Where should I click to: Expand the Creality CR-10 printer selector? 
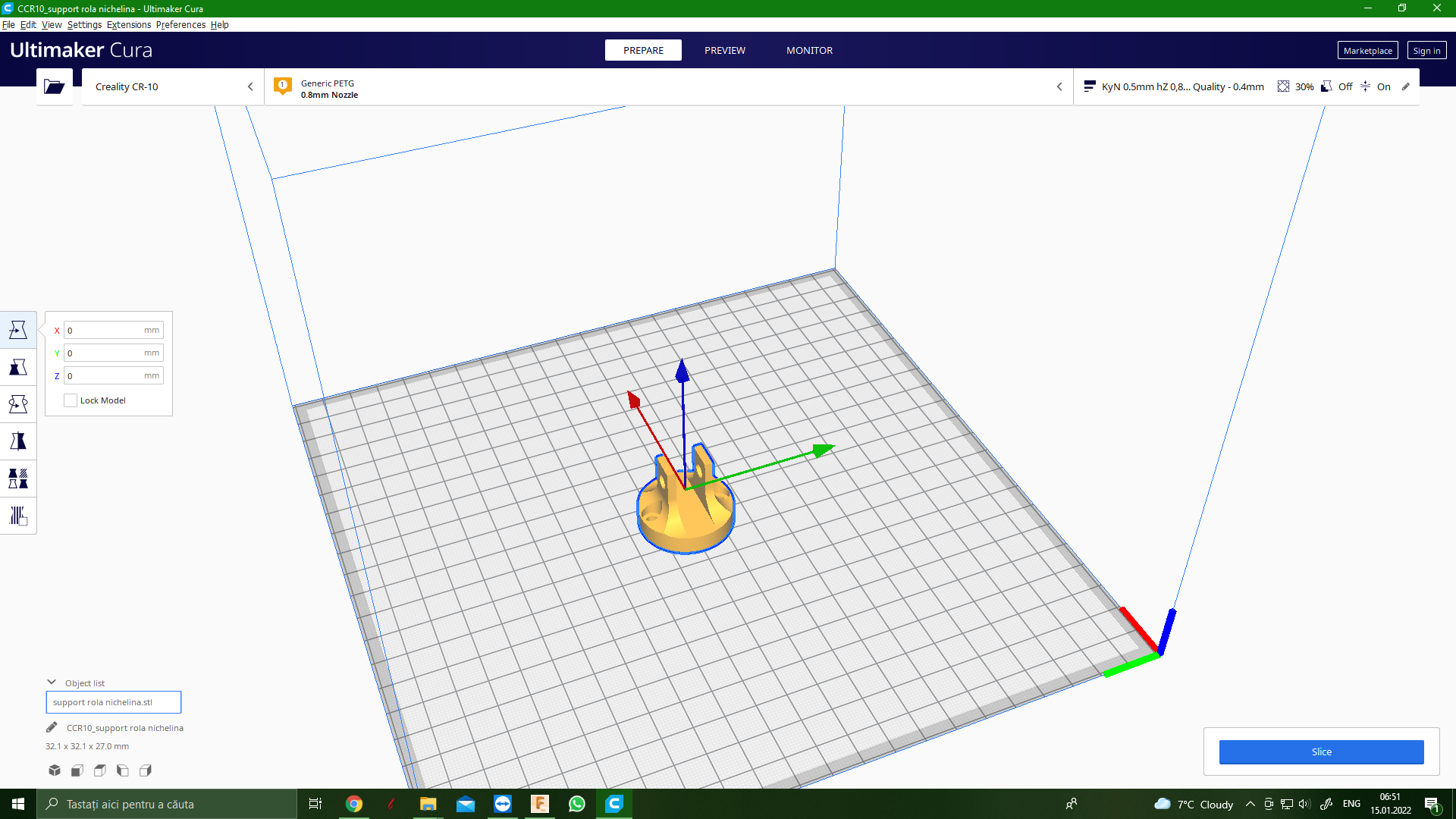click(173, 86)
